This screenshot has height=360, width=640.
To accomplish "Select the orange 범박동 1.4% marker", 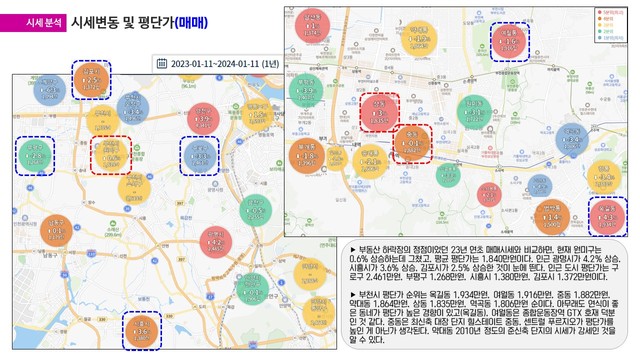I will [x=552, y=217].
